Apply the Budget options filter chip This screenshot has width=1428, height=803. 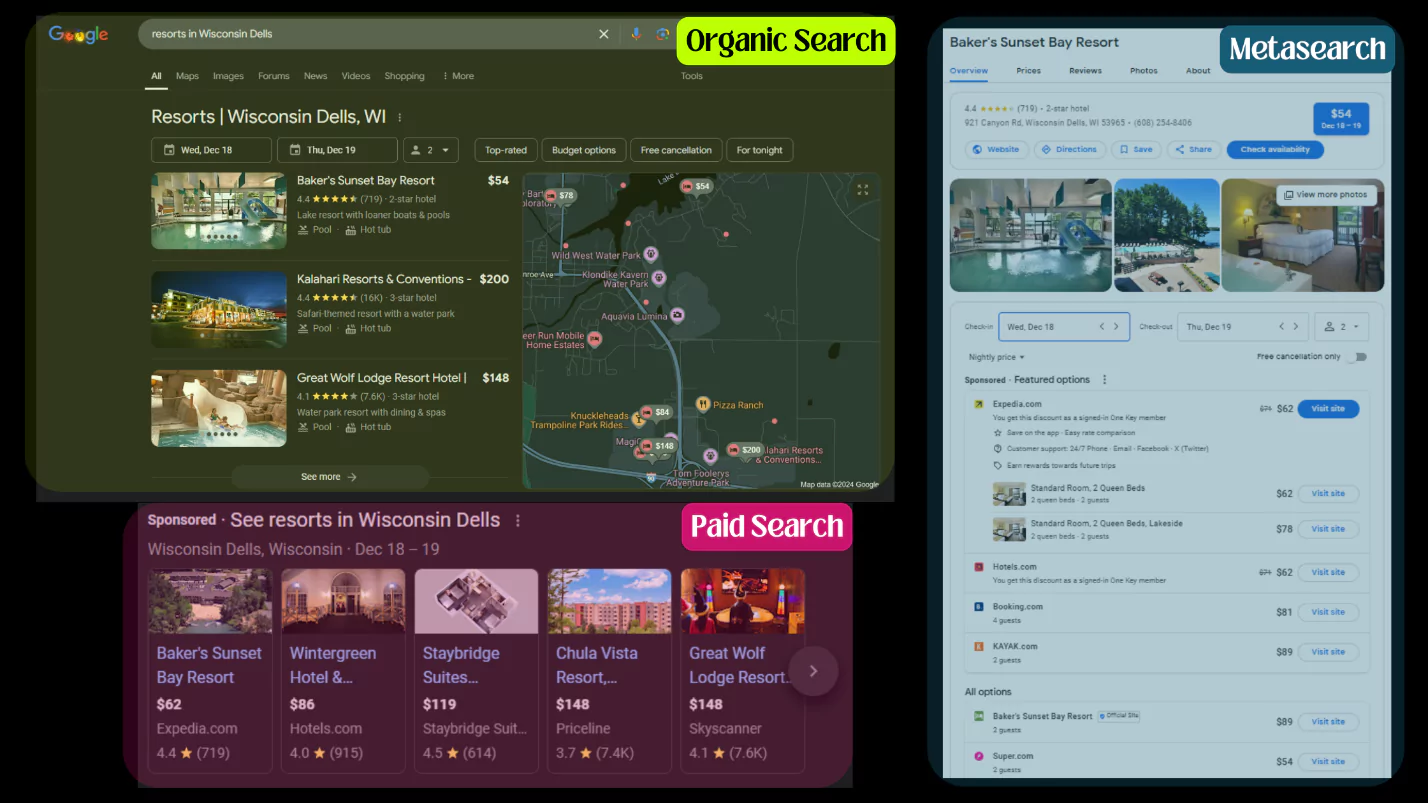584,150
